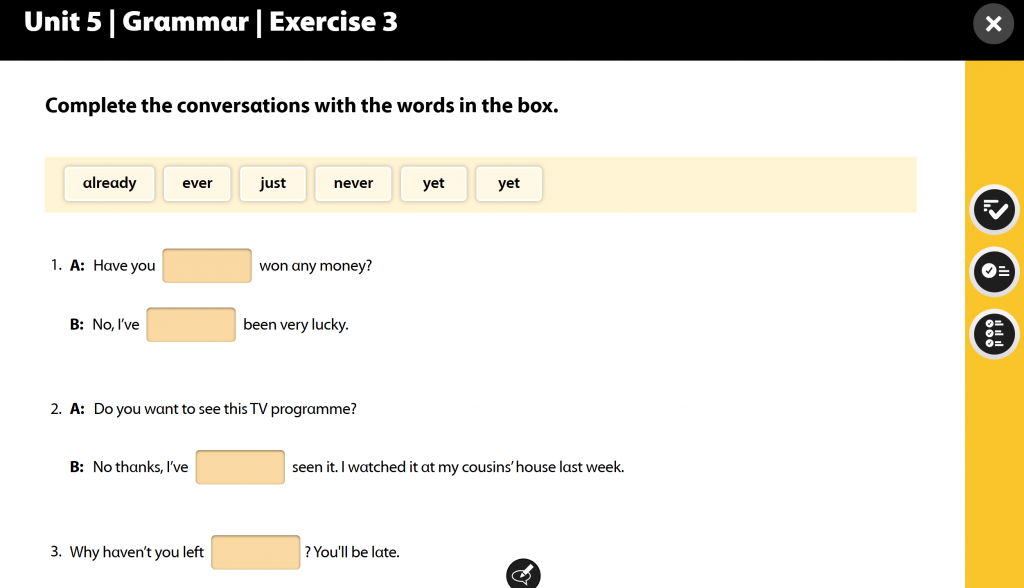1024x588 pixels.
Task: Close the exercise with the X button
Action: point(993,24)
